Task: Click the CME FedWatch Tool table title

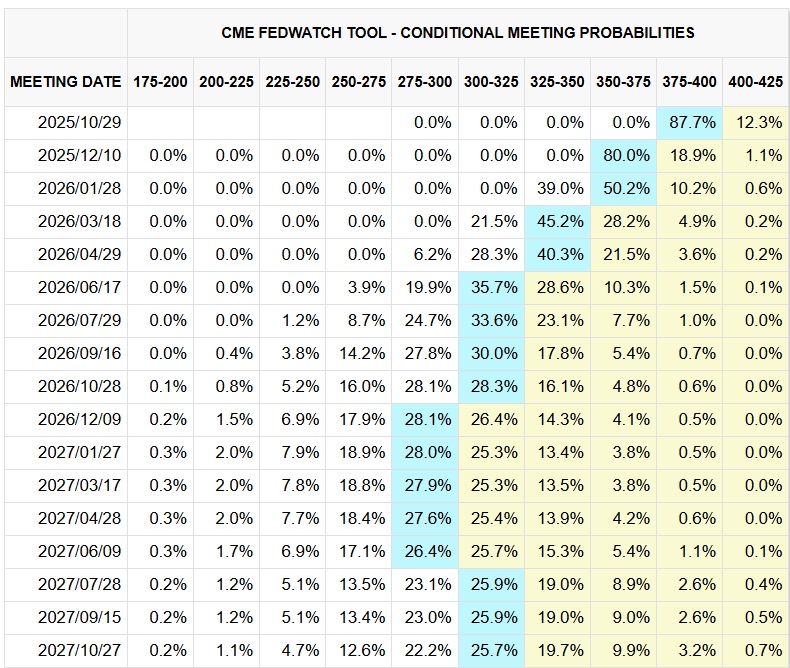Action: 458,32
